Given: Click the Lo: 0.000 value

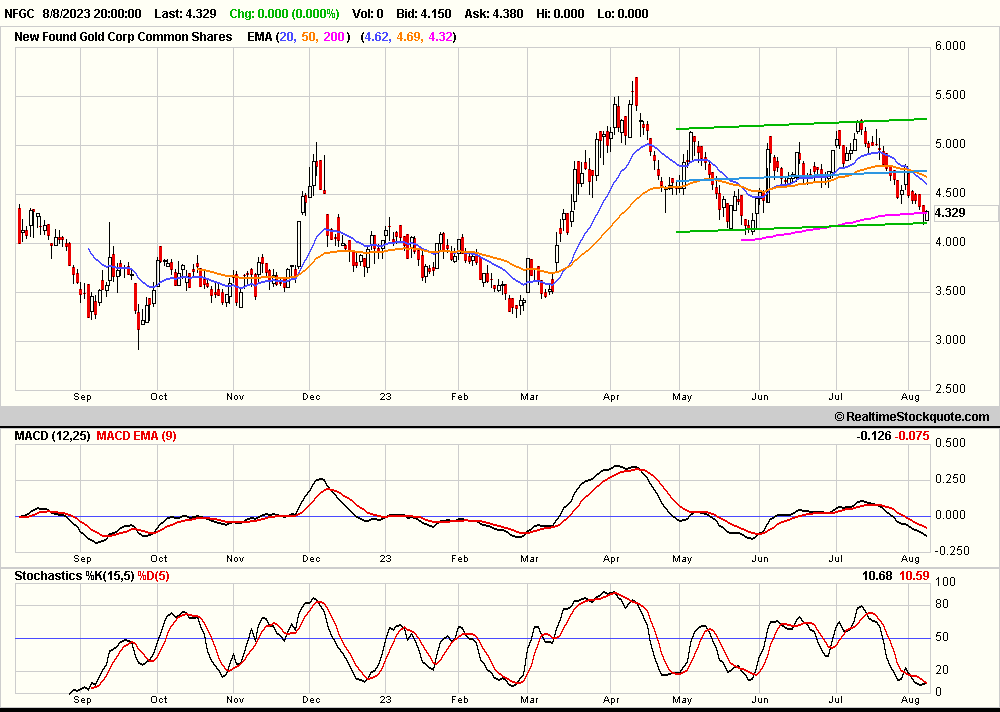Looking at the screenshot, I should pyautogui.click(x=622, y=13).
